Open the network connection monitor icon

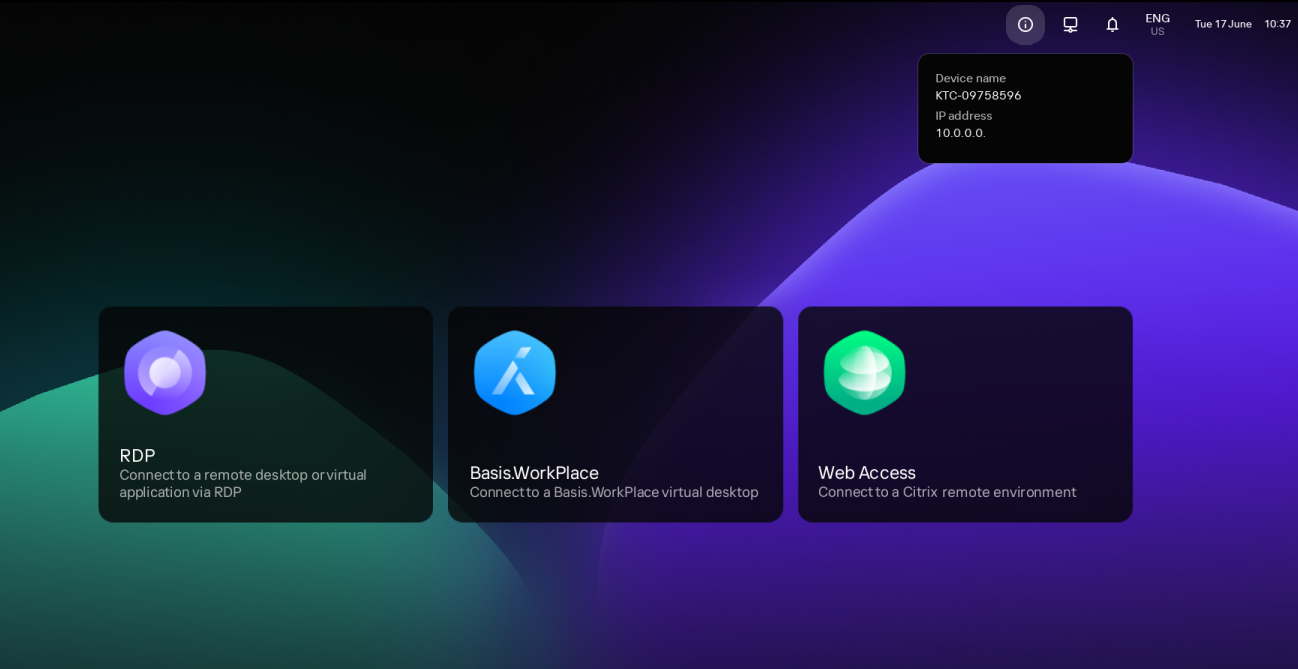click(x=1070, y=25)
